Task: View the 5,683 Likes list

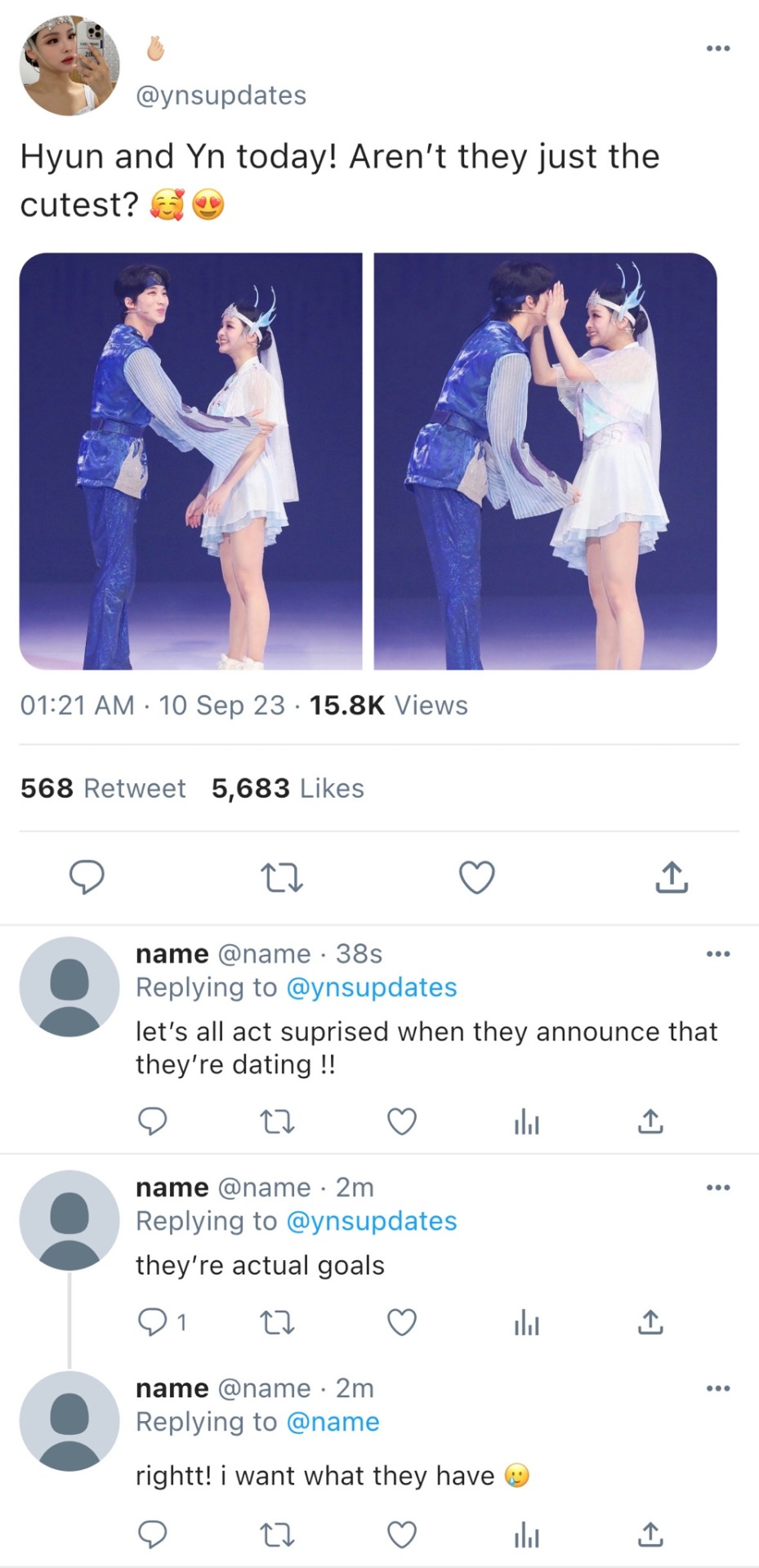Action: [288, 788]
